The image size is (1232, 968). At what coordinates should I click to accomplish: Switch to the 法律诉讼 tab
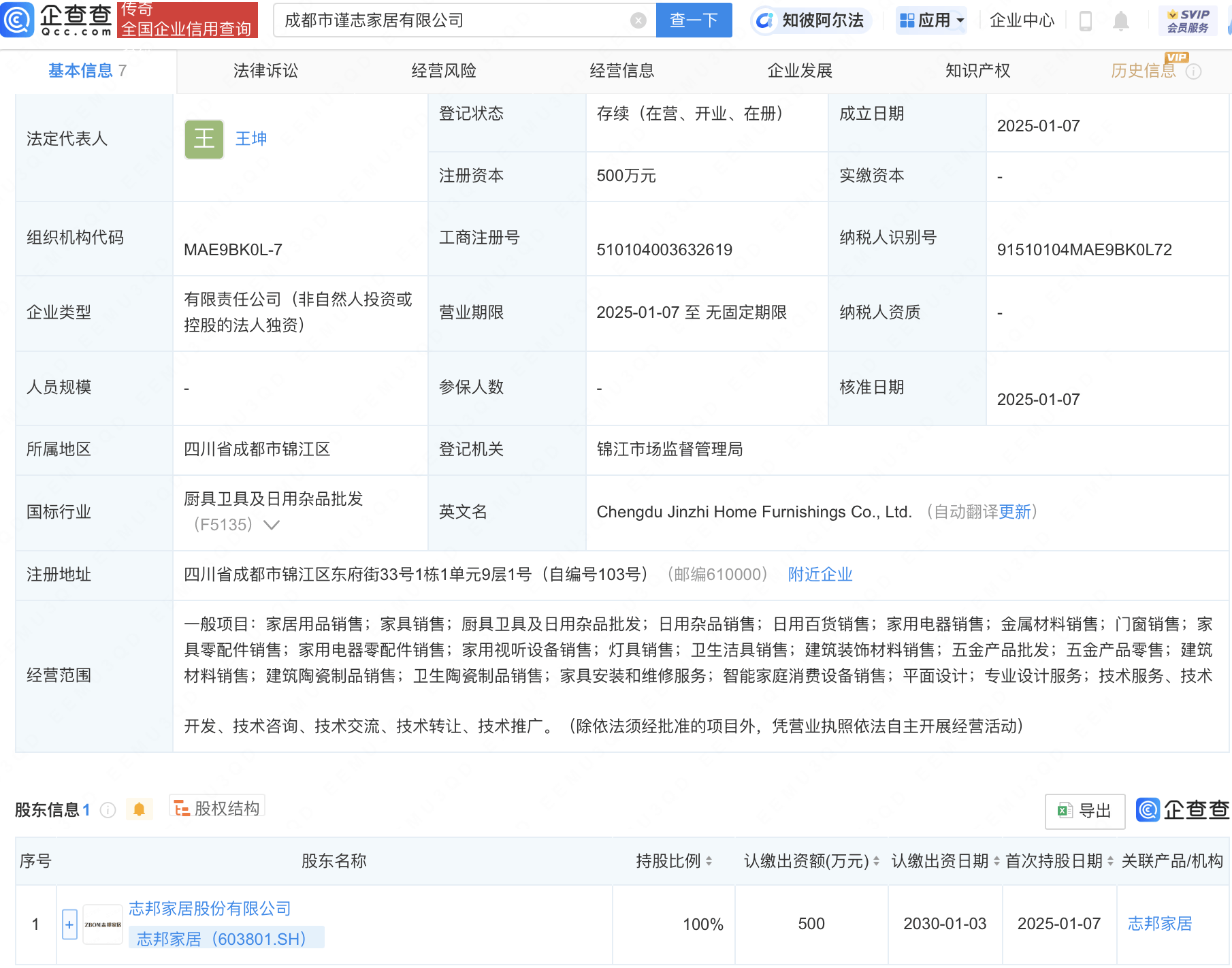click(264, 70)
